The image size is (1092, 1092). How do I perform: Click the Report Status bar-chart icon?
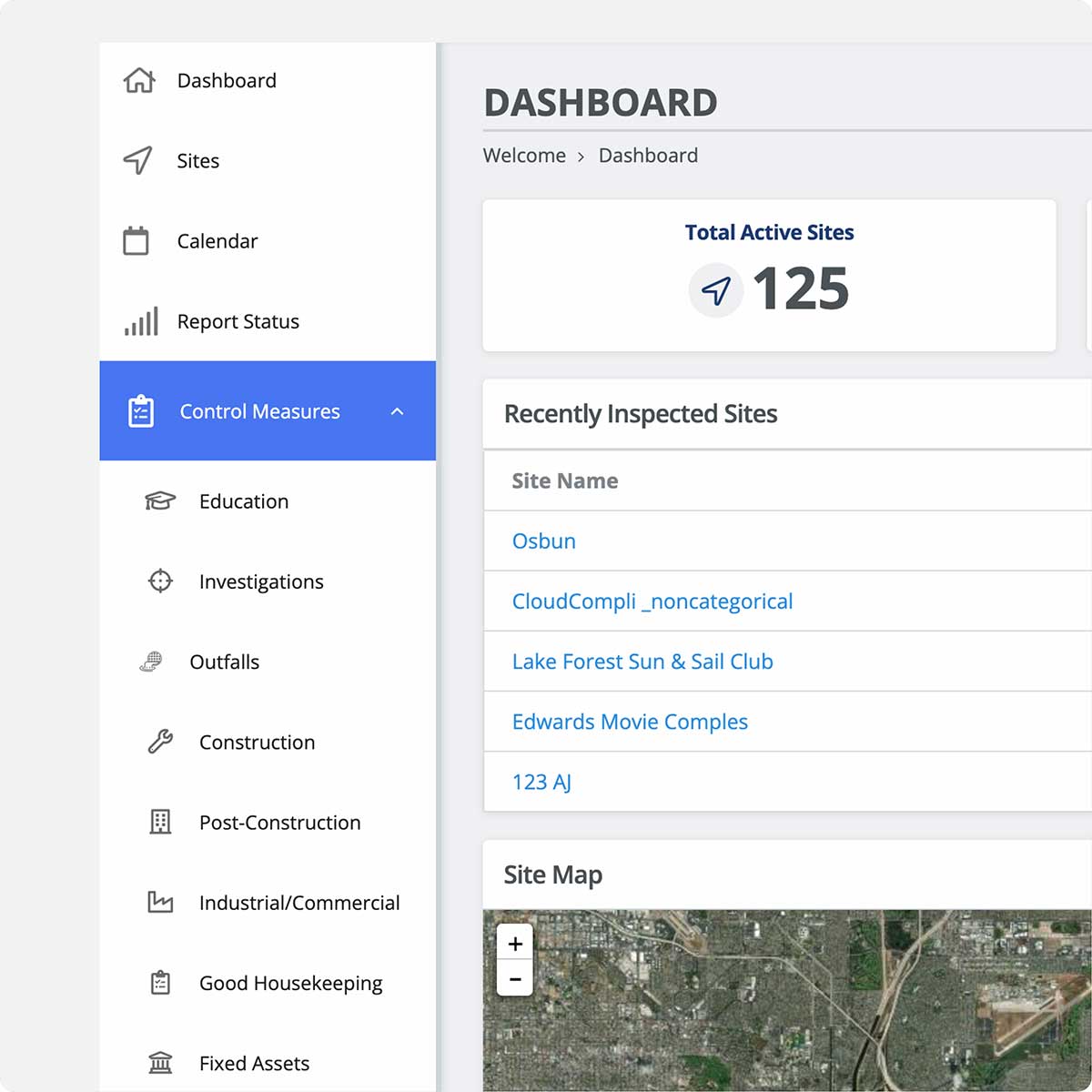(141, 321)
